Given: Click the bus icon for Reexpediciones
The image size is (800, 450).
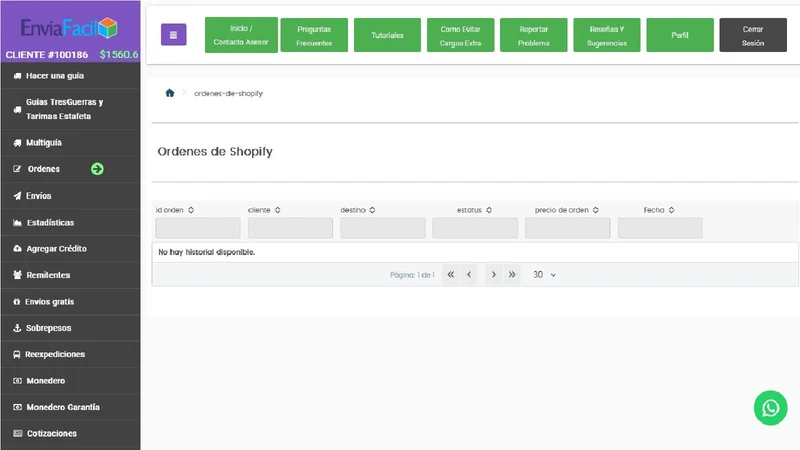Looking at the screenshot, I should (17, 354).
